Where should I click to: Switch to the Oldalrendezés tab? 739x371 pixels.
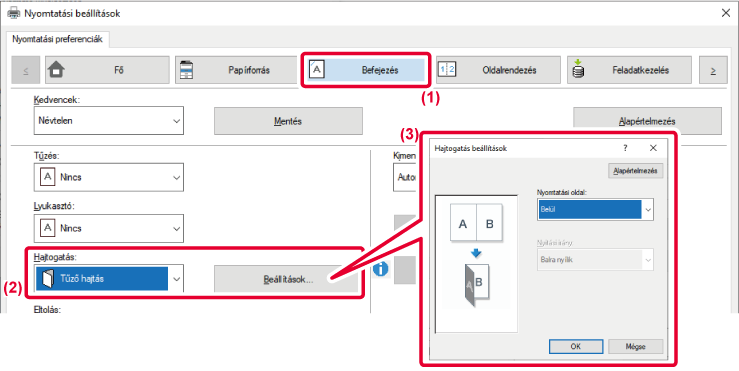(x=498, y=70)
